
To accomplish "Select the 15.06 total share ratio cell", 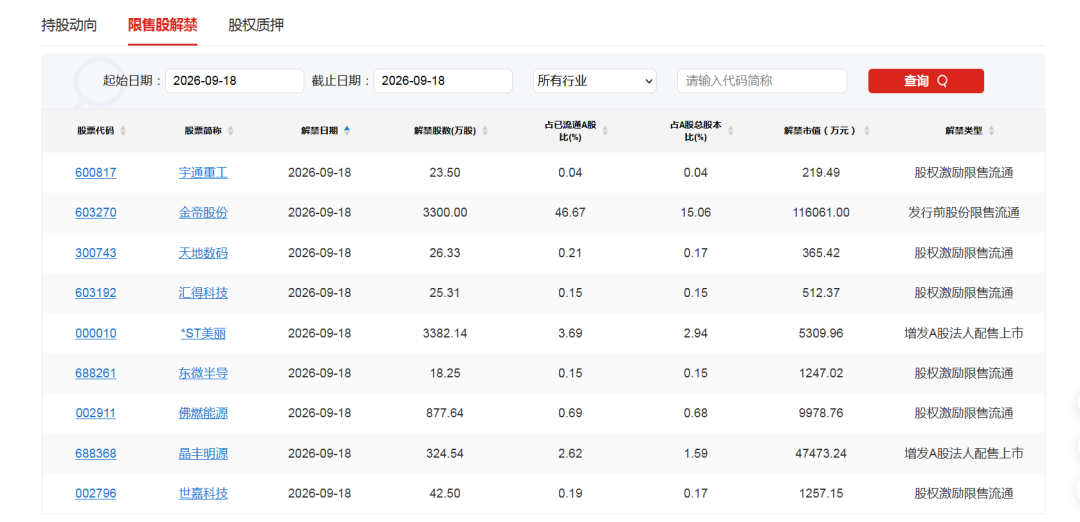I will (x=695, y=213).
